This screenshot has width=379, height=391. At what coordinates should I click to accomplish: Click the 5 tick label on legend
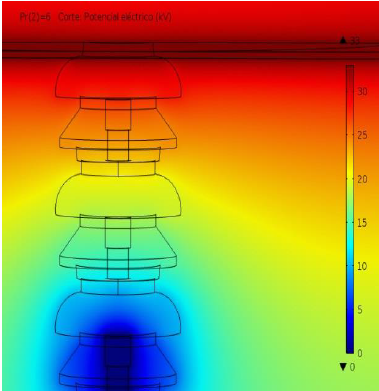pos(360,310)
